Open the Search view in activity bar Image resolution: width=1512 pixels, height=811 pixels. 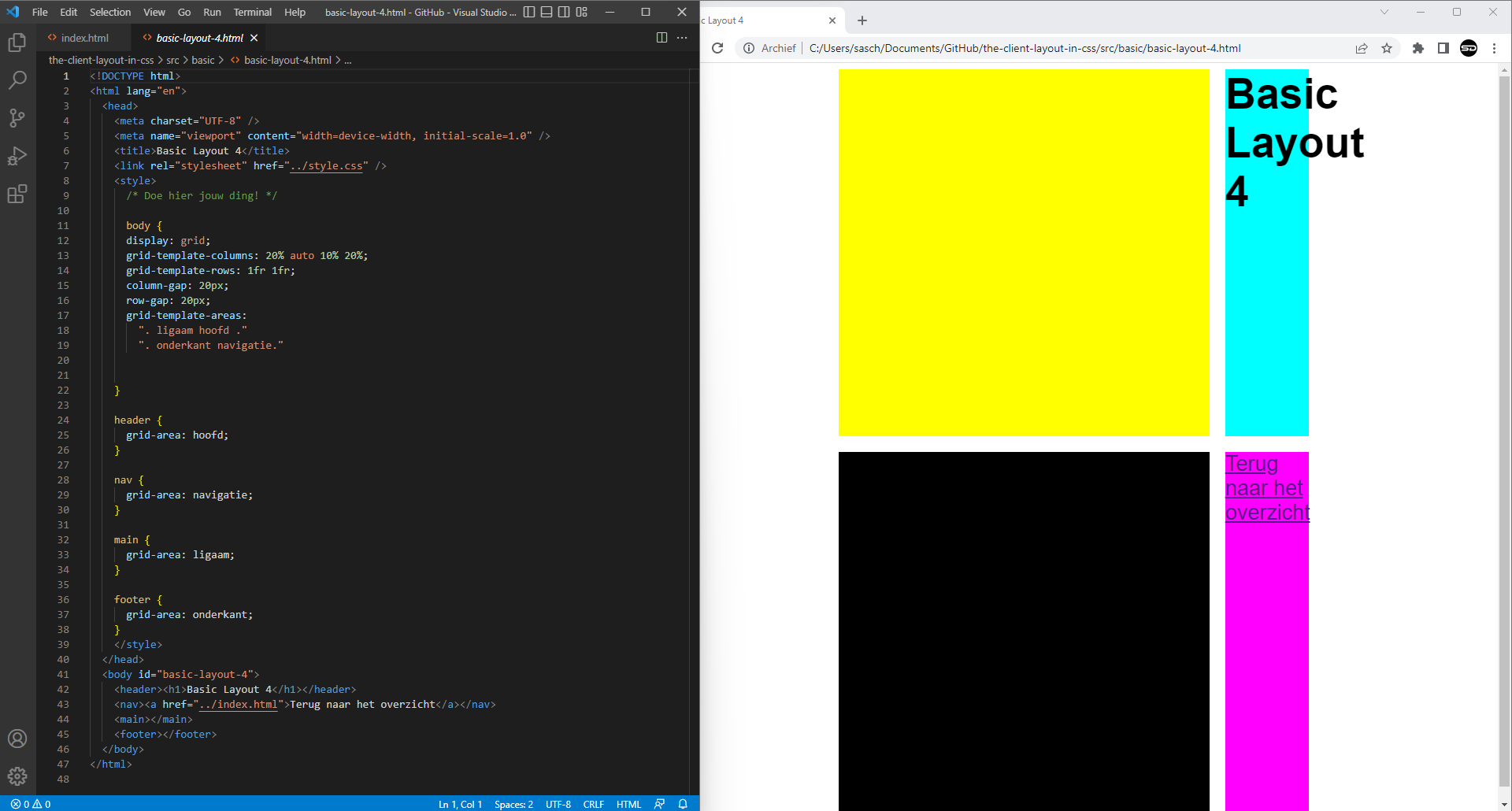coord(17,80)
